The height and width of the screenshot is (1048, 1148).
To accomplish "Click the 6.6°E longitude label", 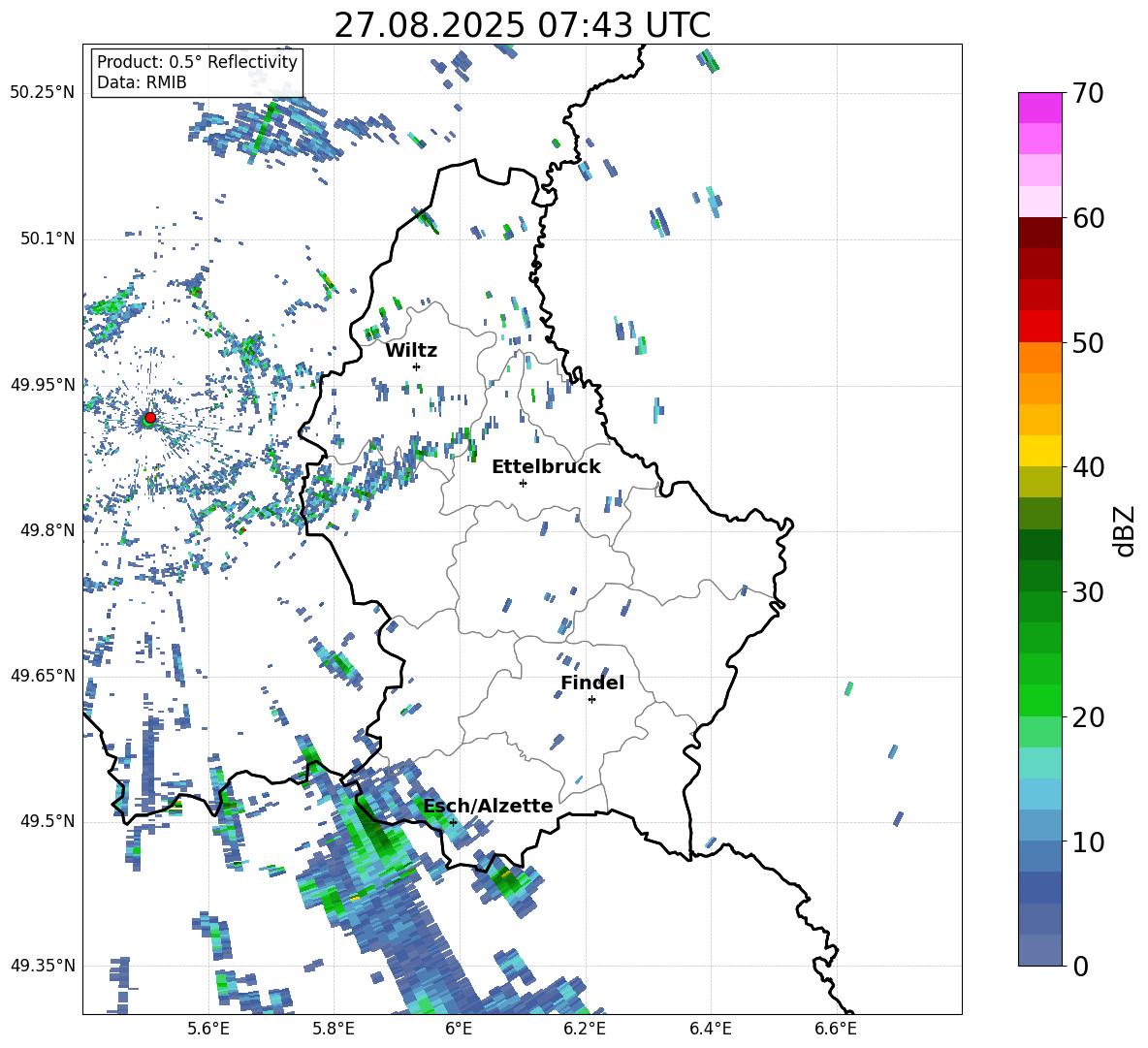I will 836,1029.
